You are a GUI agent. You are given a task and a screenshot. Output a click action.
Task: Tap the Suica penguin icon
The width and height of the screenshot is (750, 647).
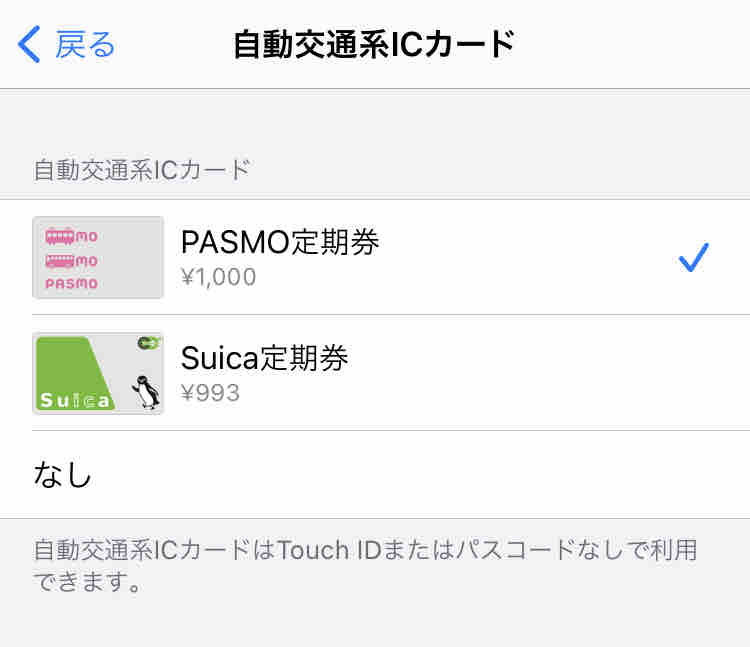[146, 392]
